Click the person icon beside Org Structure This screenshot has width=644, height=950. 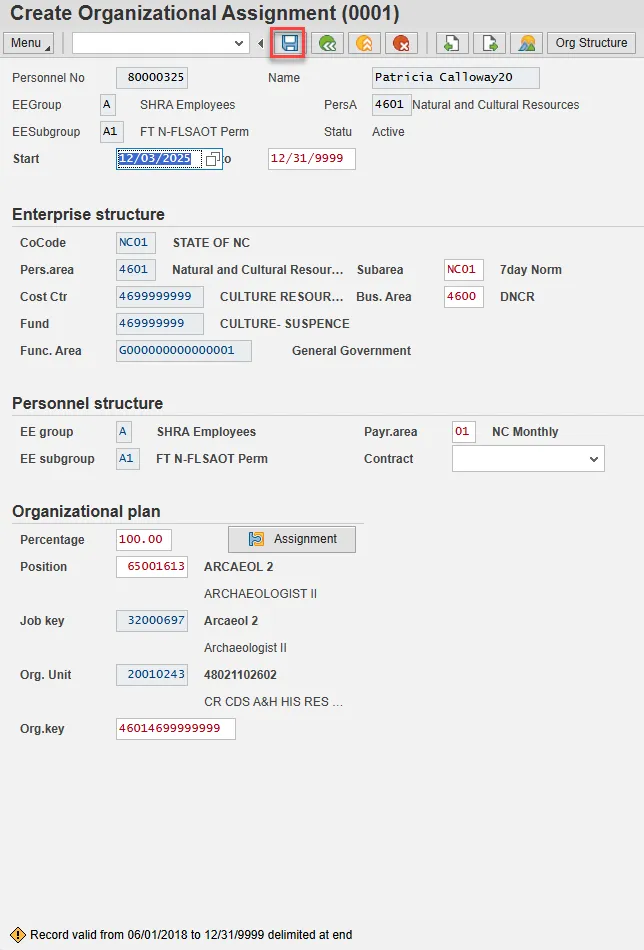click(526, 43)
